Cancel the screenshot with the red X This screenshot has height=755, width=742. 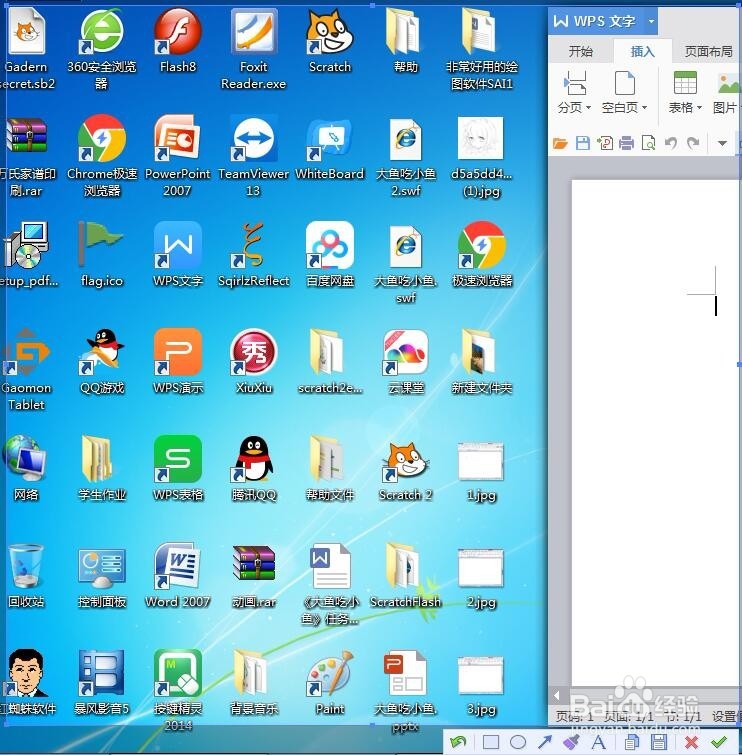pyautogui.click(x=691, y=742)
